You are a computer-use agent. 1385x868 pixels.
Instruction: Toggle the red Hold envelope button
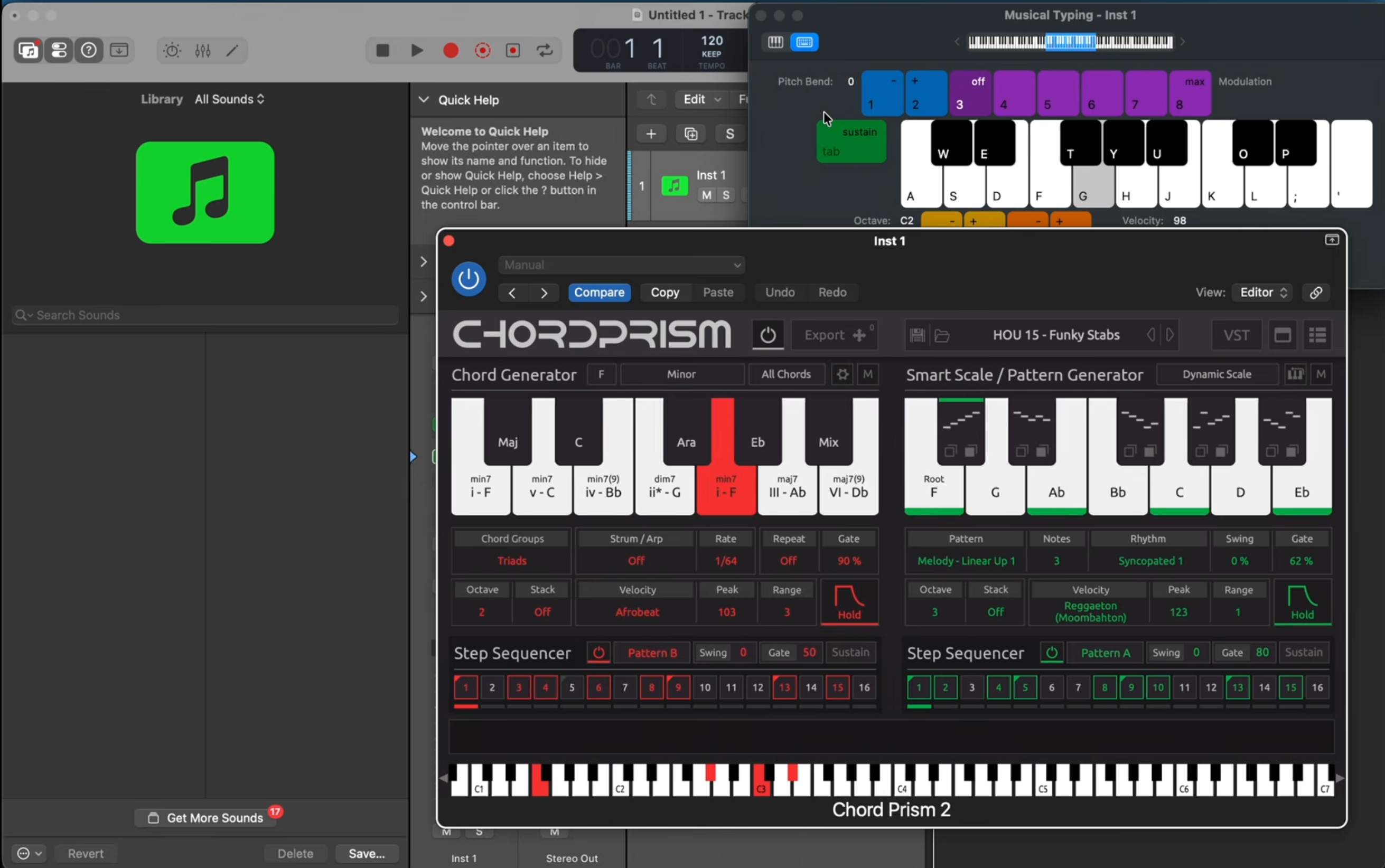tap(849, 602)
